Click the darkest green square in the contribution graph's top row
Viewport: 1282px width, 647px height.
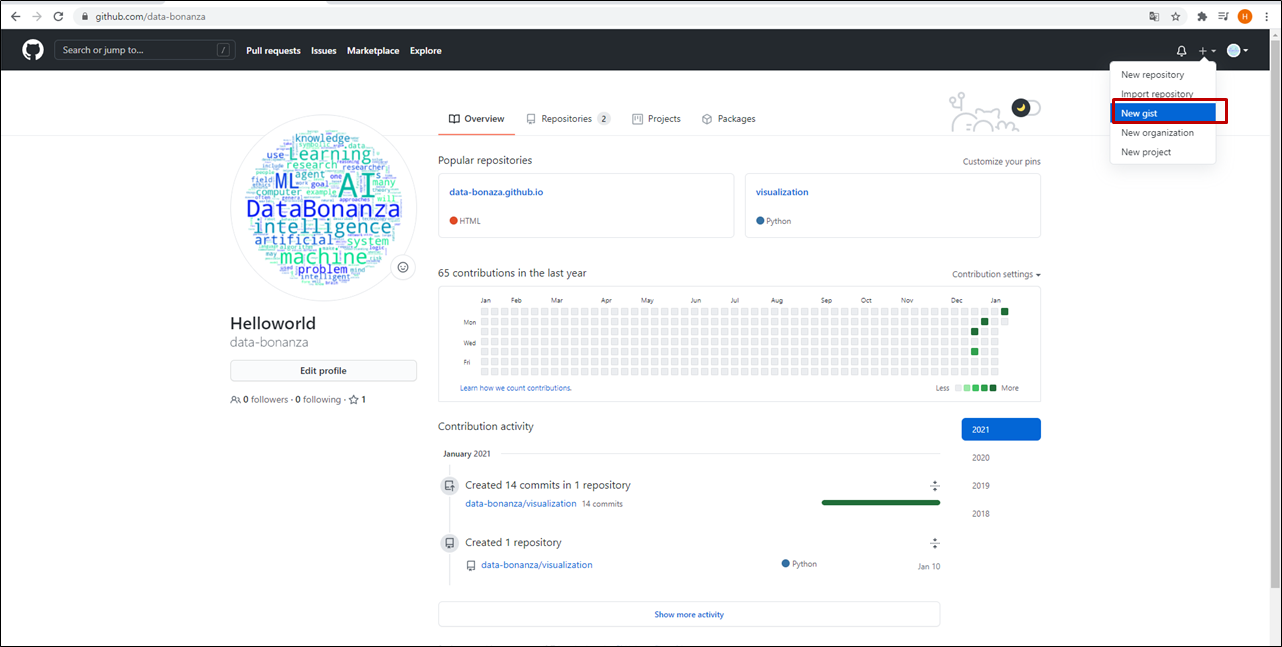(1005, 312)
